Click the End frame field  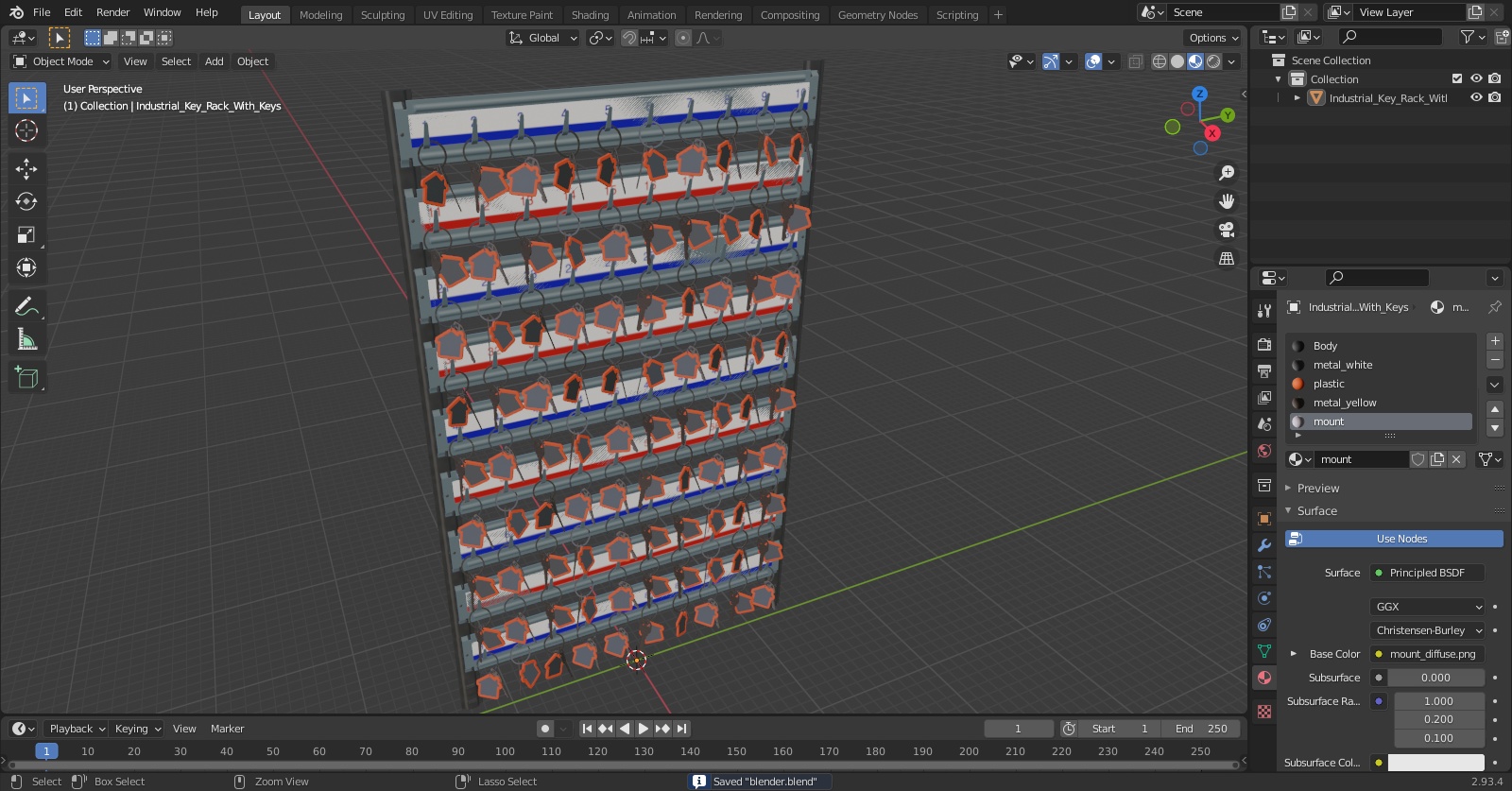coord(1201,729)
